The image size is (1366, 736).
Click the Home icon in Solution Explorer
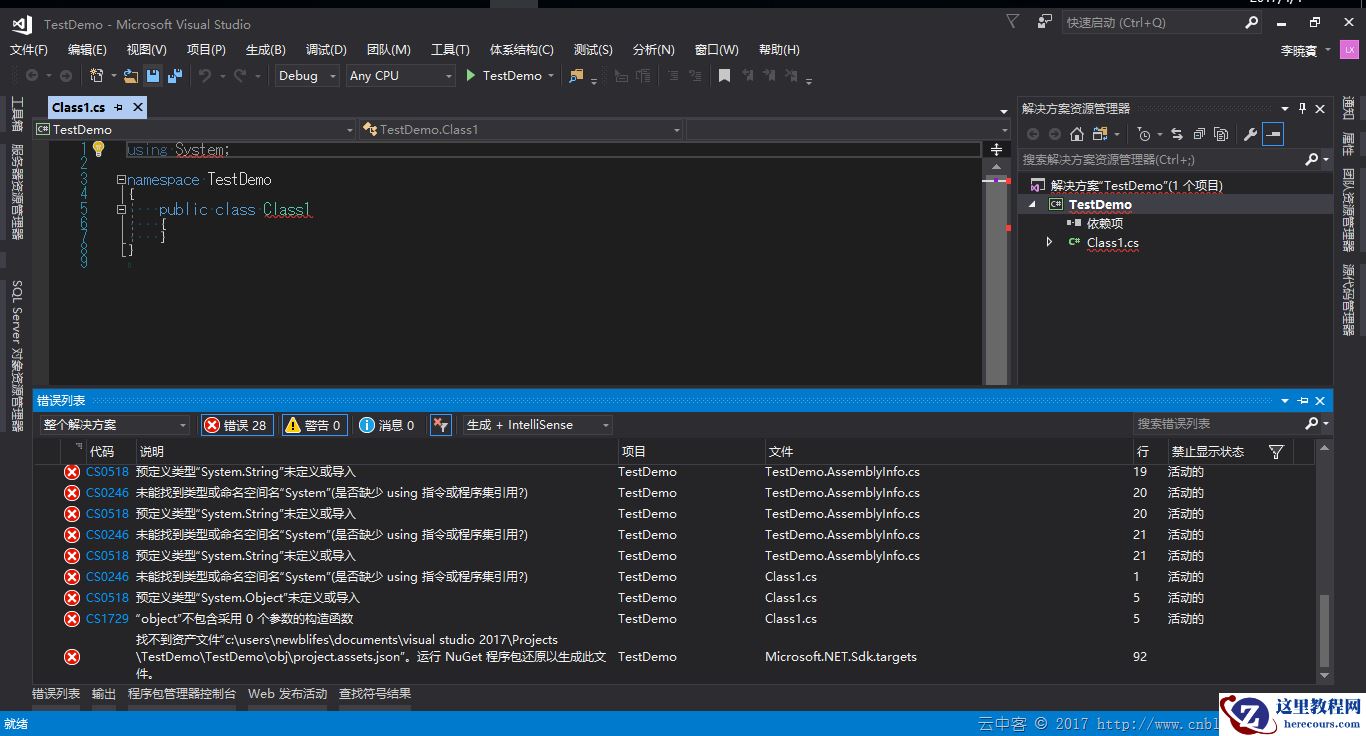click(x=1076, y=134)
